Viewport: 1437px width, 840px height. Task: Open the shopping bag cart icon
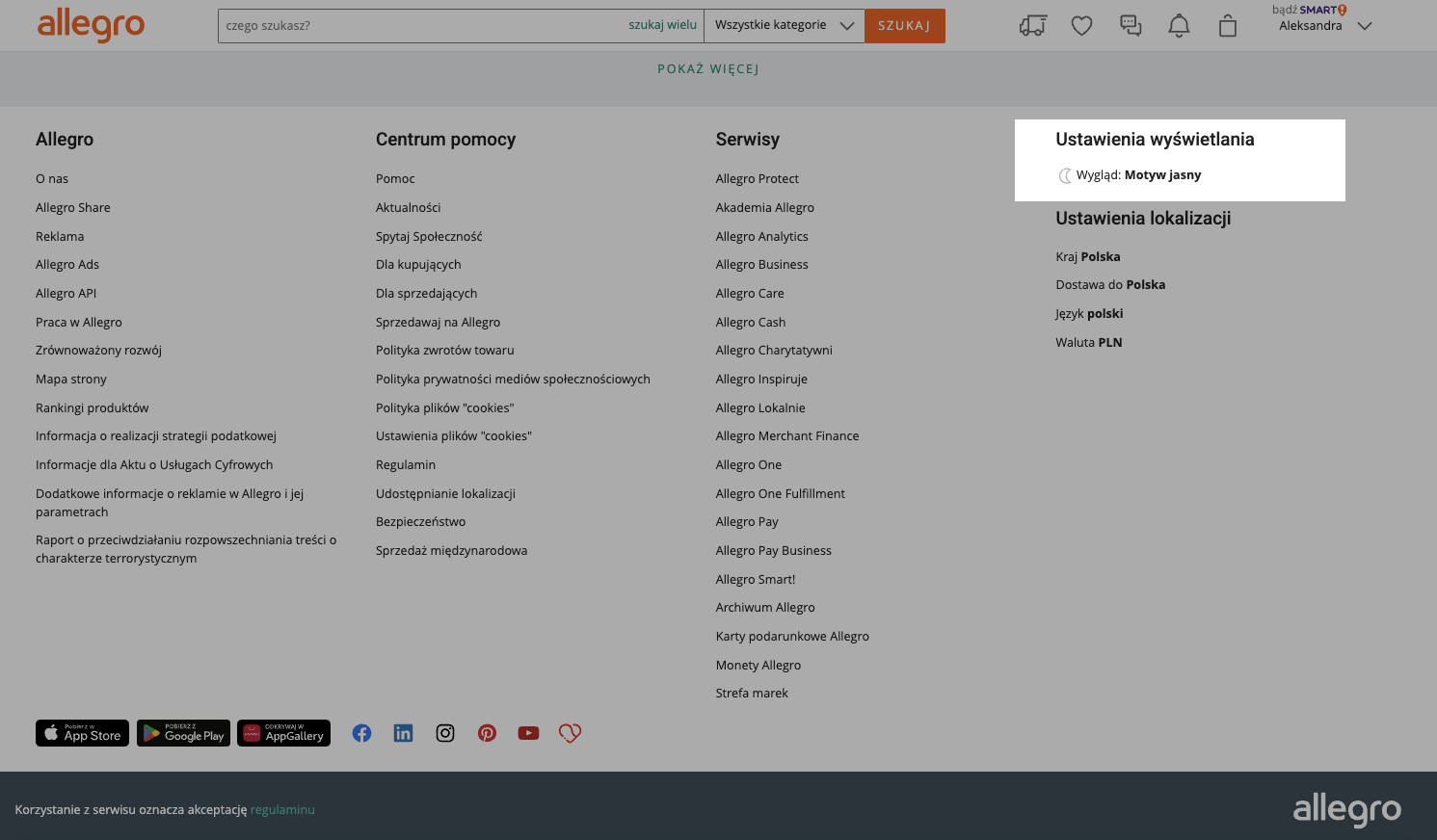pos(1227,26)
